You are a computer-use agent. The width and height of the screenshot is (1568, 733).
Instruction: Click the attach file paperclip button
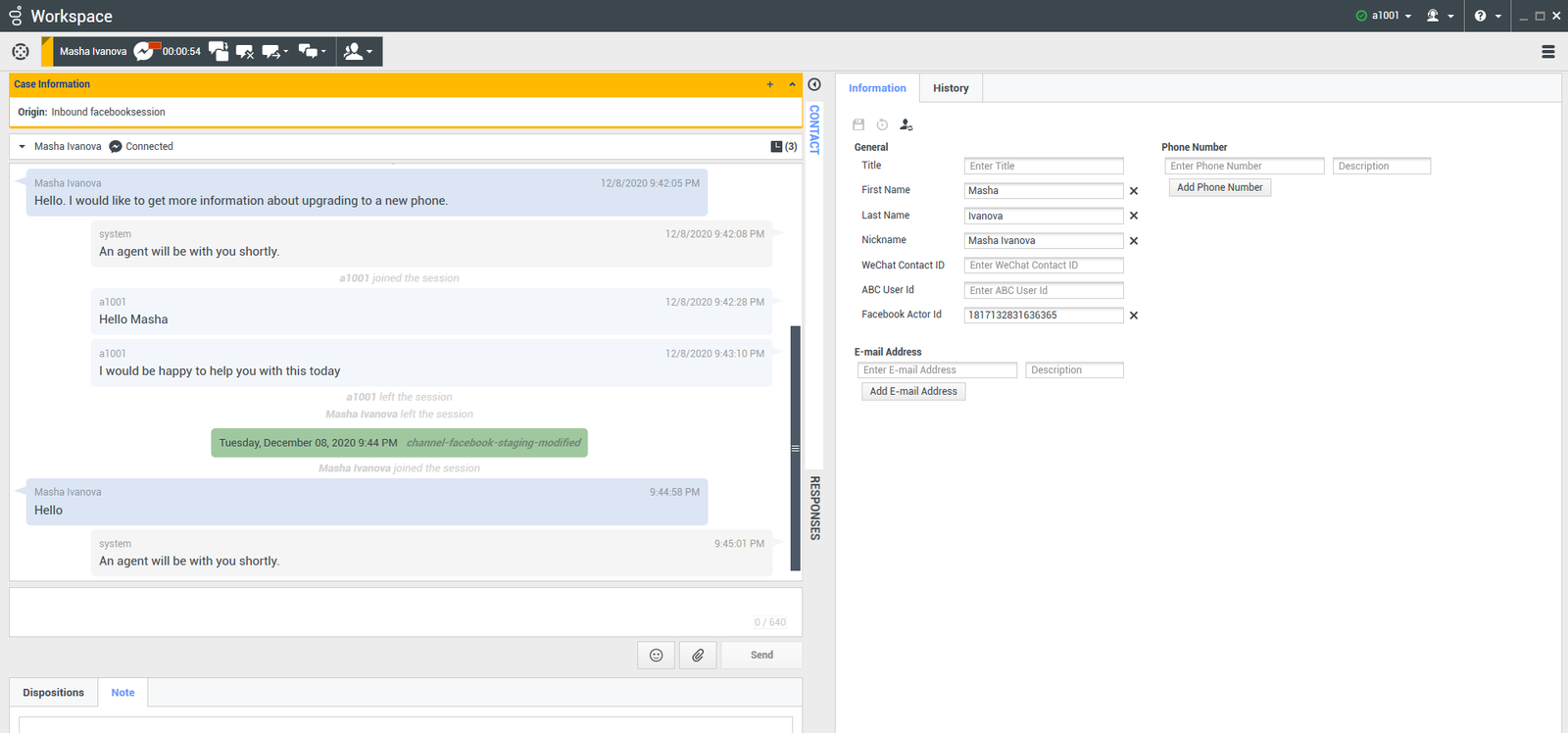coord(698,656)
